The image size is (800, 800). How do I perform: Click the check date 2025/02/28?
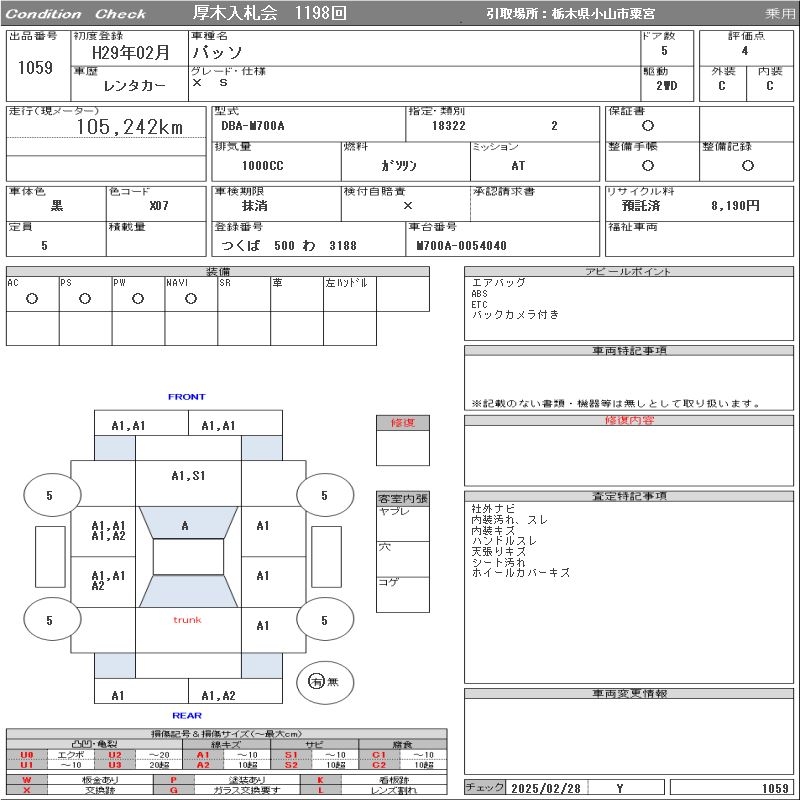click(546, 788)
